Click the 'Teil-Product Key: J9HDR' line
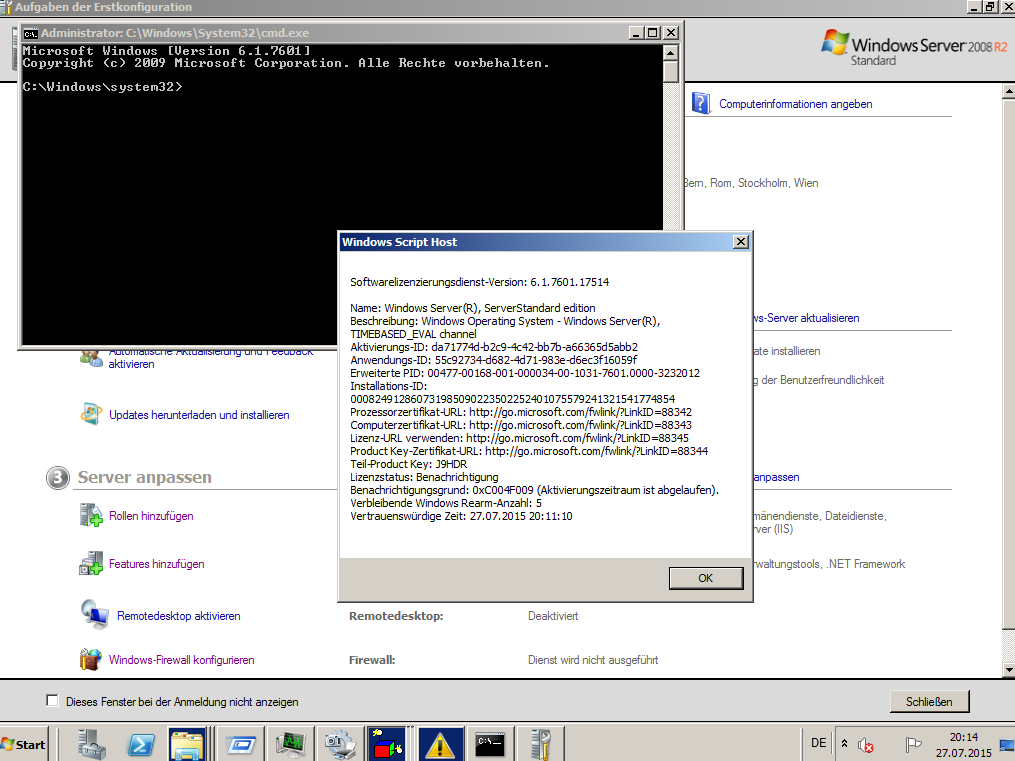Viewport: 1015px width, 761px height. click(408, 464)
